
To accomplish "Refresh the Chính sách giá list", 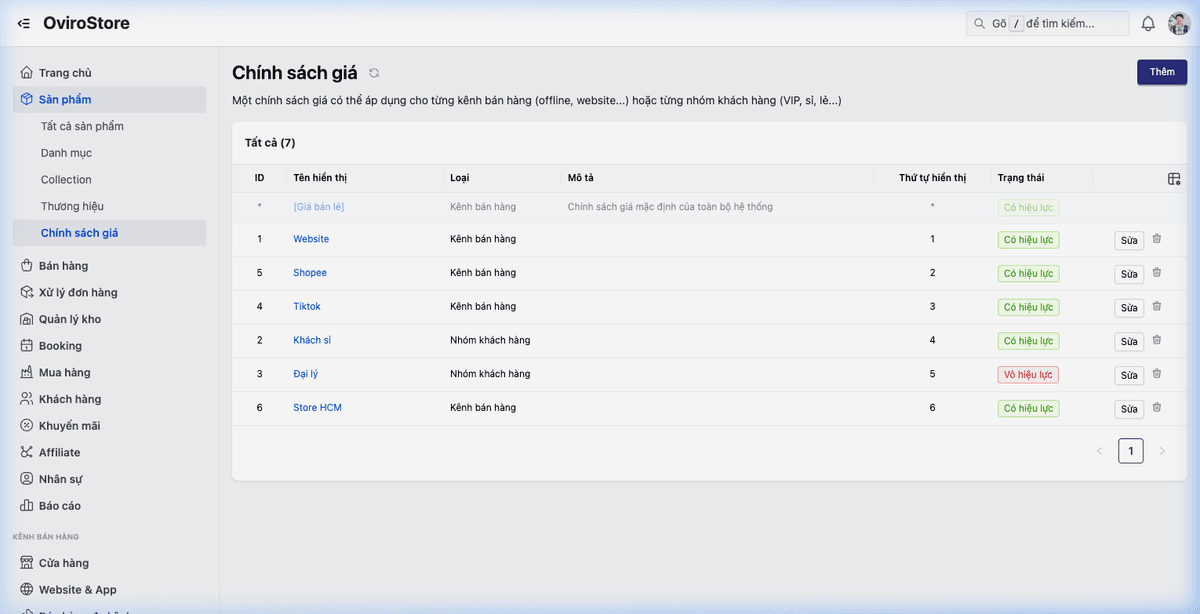I will pos(374,73).
